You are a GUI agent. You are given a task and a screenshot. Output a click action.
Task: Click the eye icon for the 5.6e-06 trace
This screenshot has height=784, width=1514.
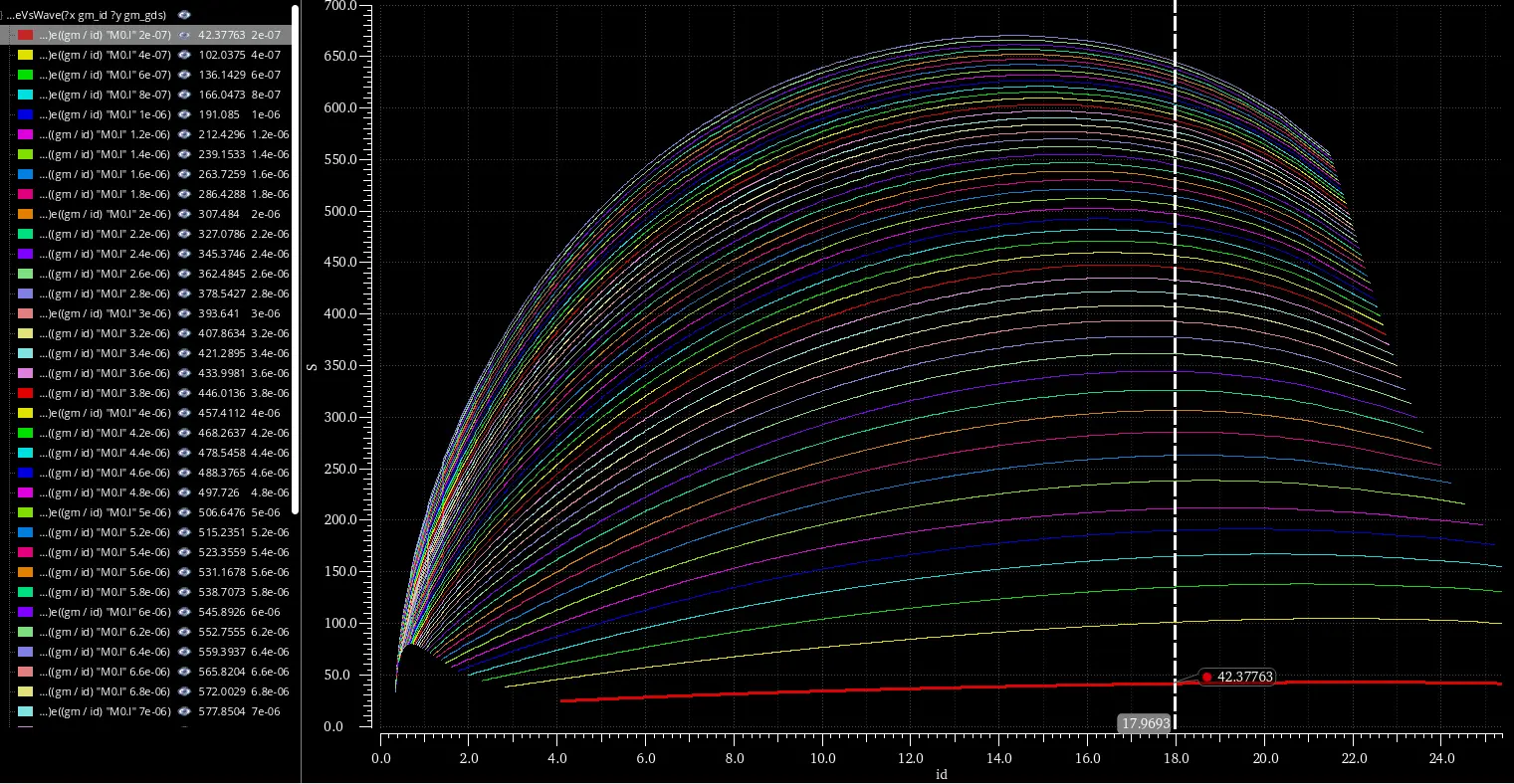click(x=184, y=572)
